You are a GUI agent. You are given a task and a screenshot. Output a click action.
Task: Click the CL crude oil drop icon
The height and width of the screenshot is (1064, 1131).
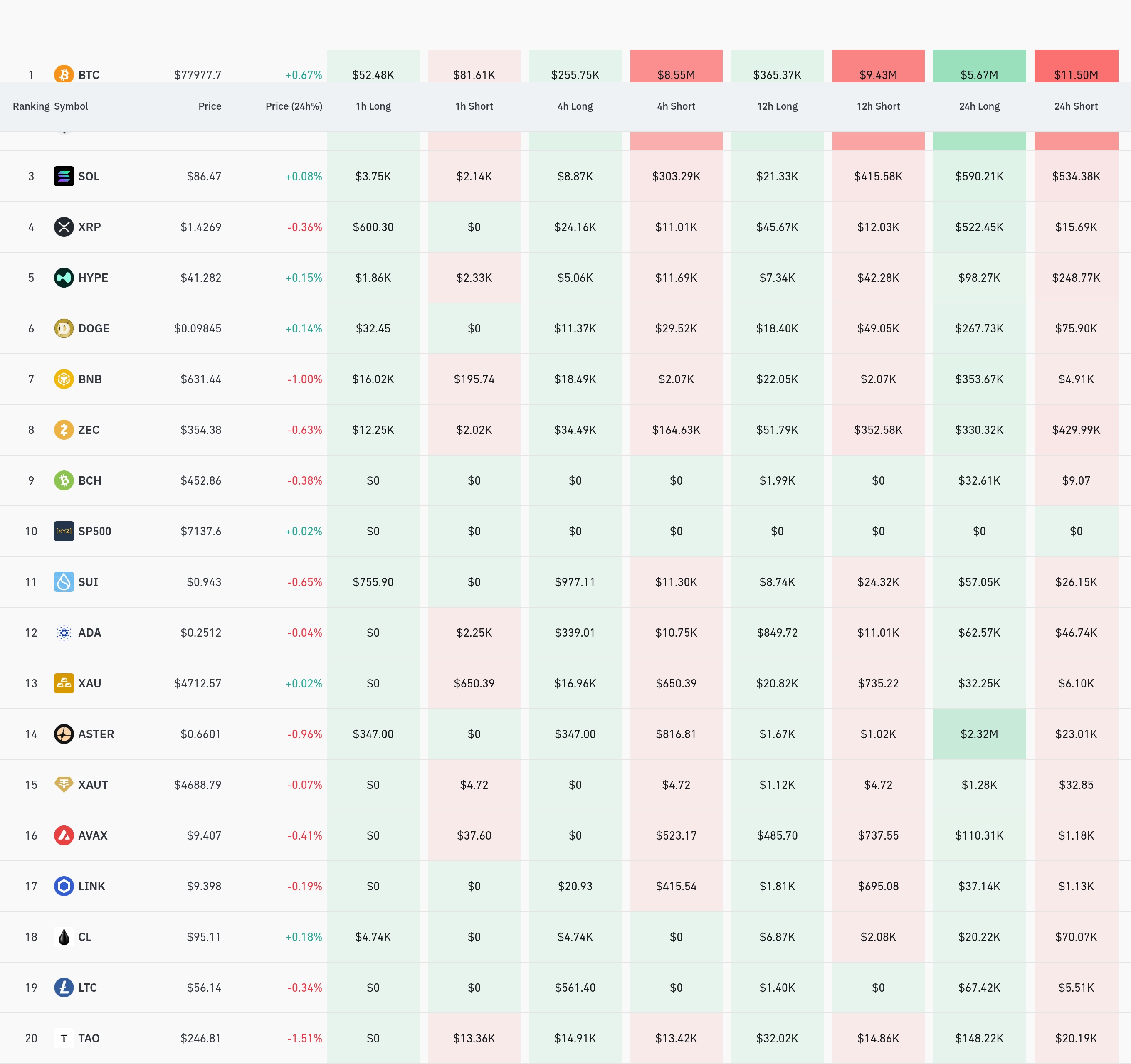pos(64,937)
